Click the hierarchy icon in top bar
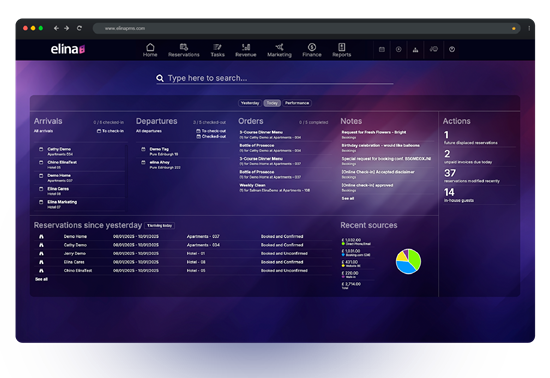The height and width of the screenshot is (378, 550). (415, 49)
